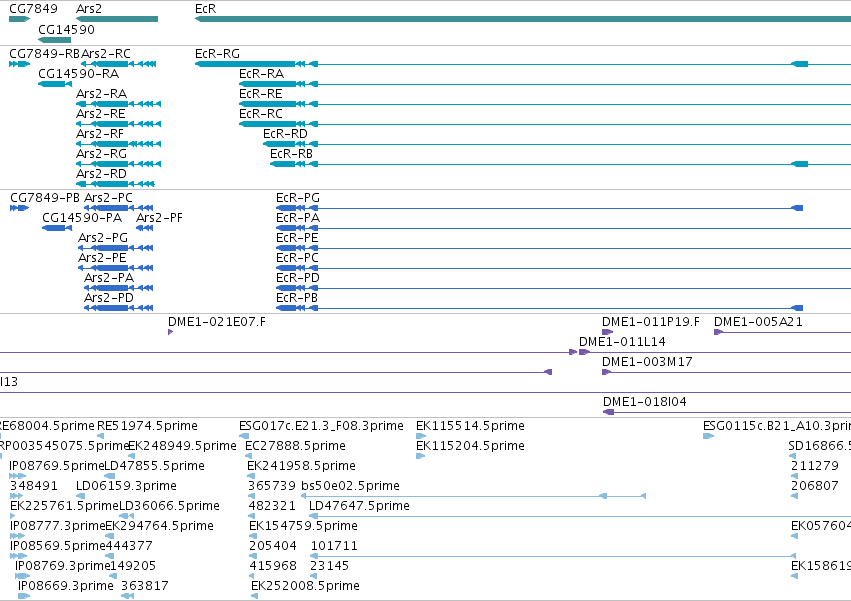851x601 pixels.
Task: Click the EcR-RD transcript label
Action: tap(285, 134)
